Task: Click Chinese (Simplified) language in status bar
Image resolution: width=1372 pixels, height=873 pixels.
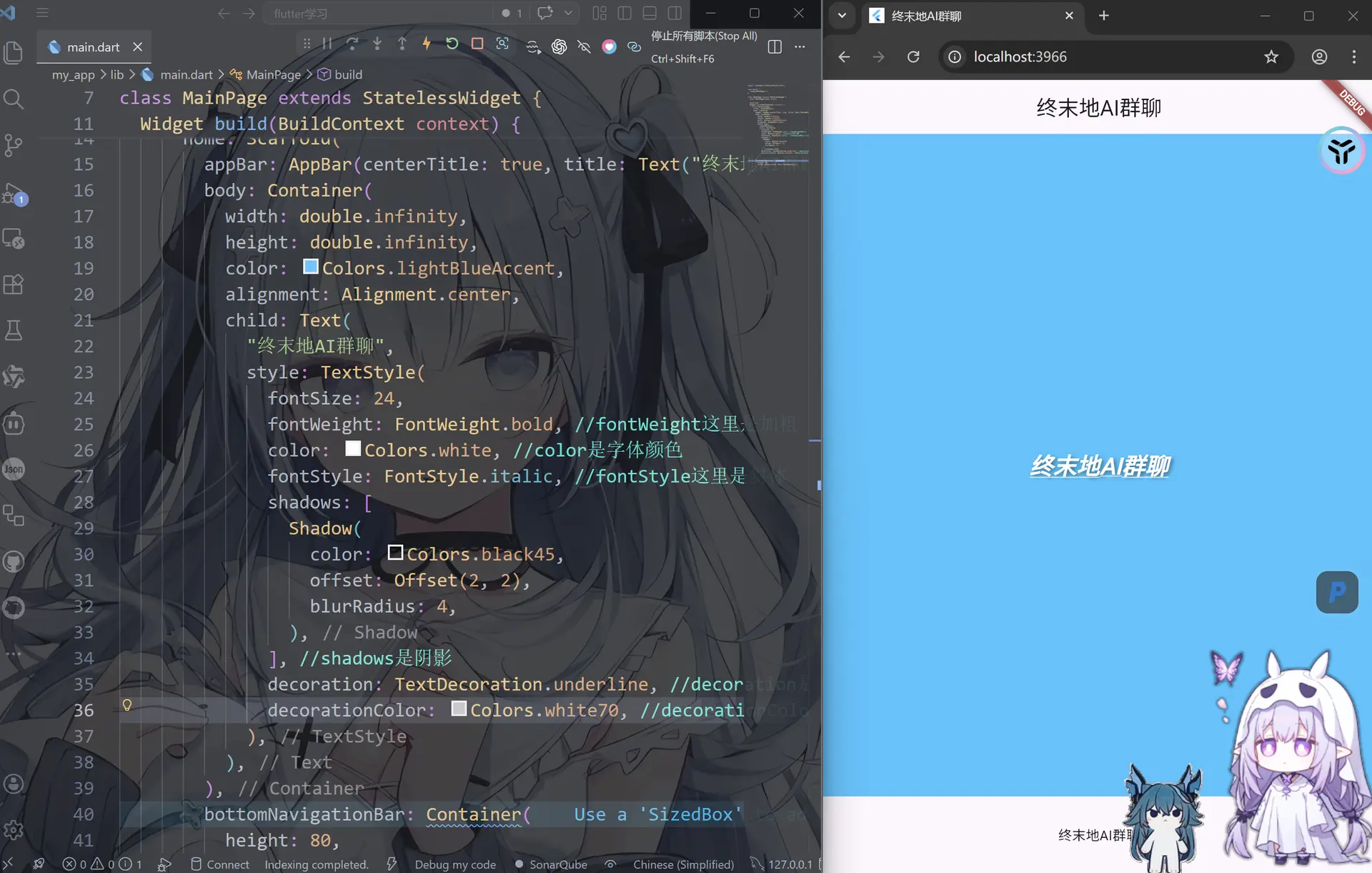Action: tap(683, 864)
